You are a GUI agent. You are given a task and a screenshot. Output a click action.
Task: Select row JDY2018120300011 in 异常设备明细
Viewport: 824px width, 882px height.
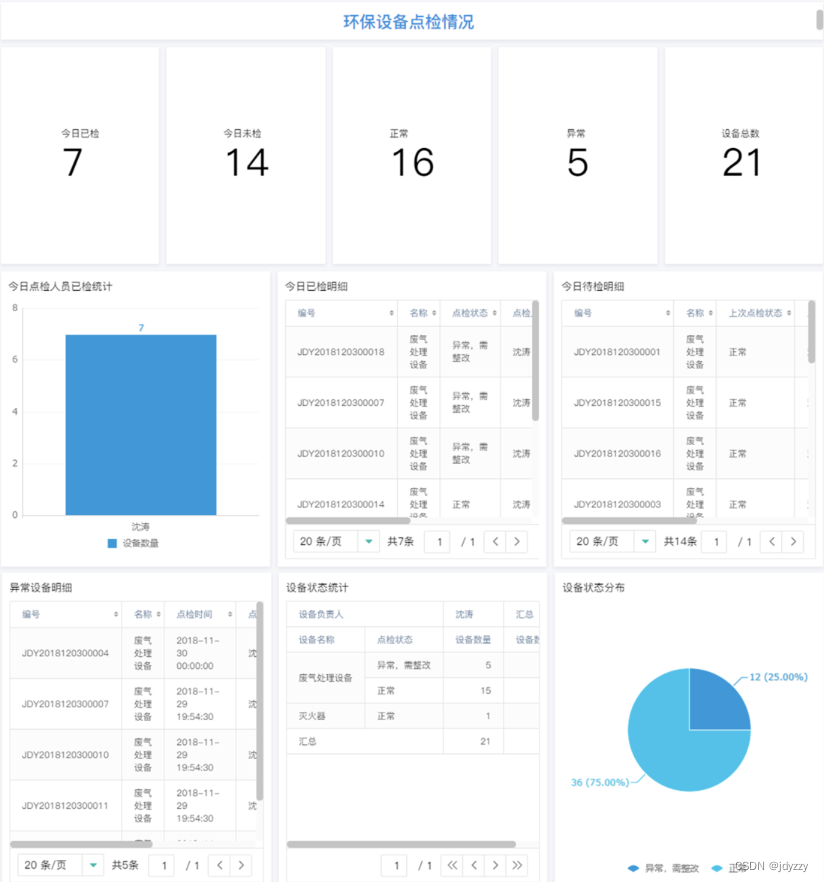click(133, 806)
